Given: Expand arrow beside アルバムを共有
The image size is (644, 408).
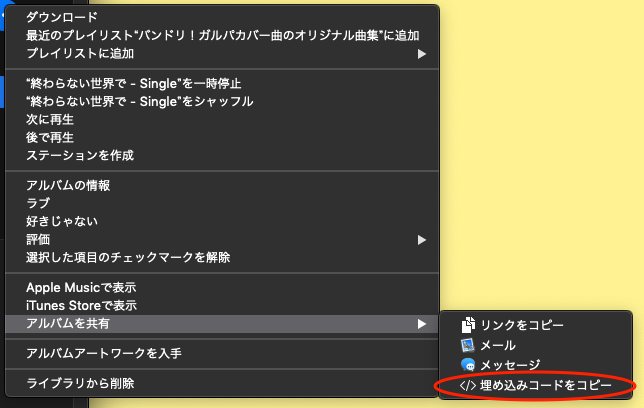Looking at the screenshot, I should pos(422,324).
